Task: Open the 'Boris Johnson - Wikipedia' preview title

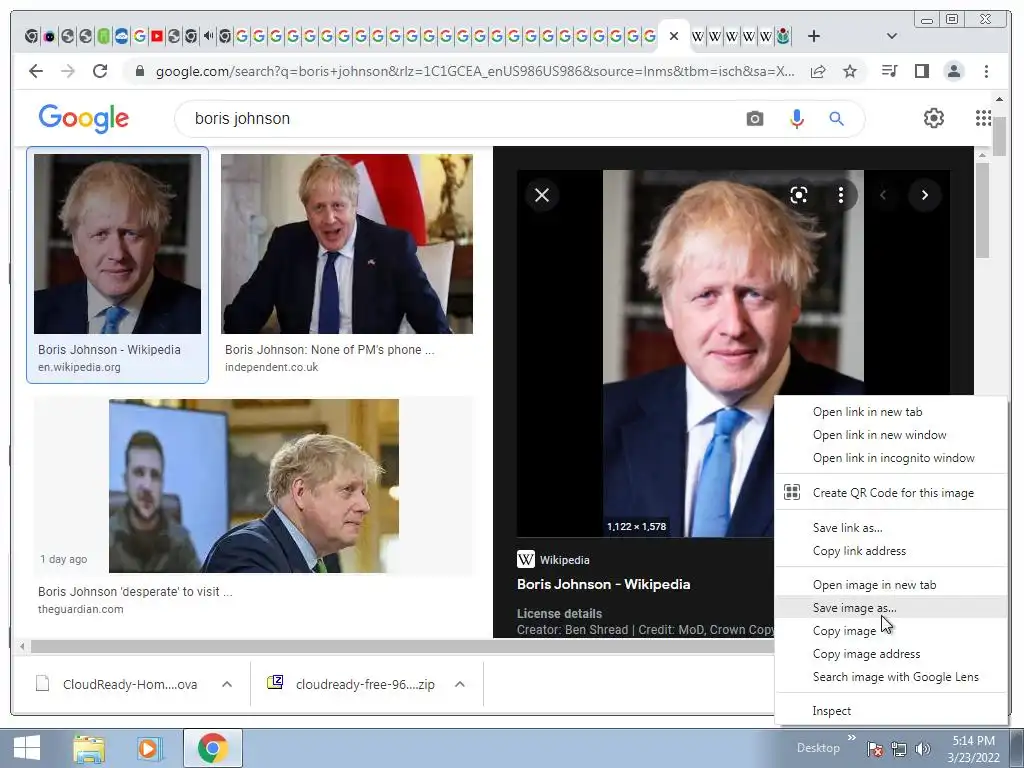Action: [603, 584]
